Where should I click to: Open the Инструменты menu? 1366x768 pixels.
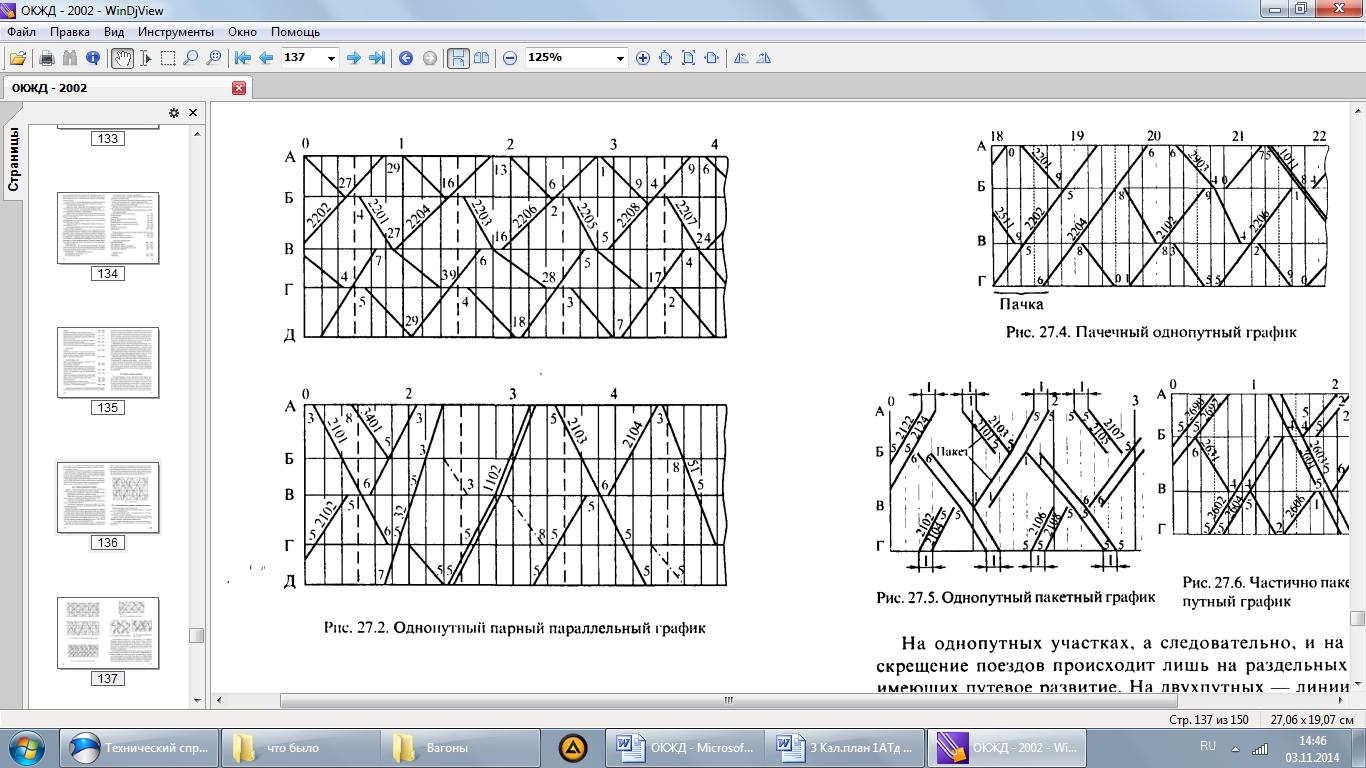pyautogui.click(x=175, y=32)
